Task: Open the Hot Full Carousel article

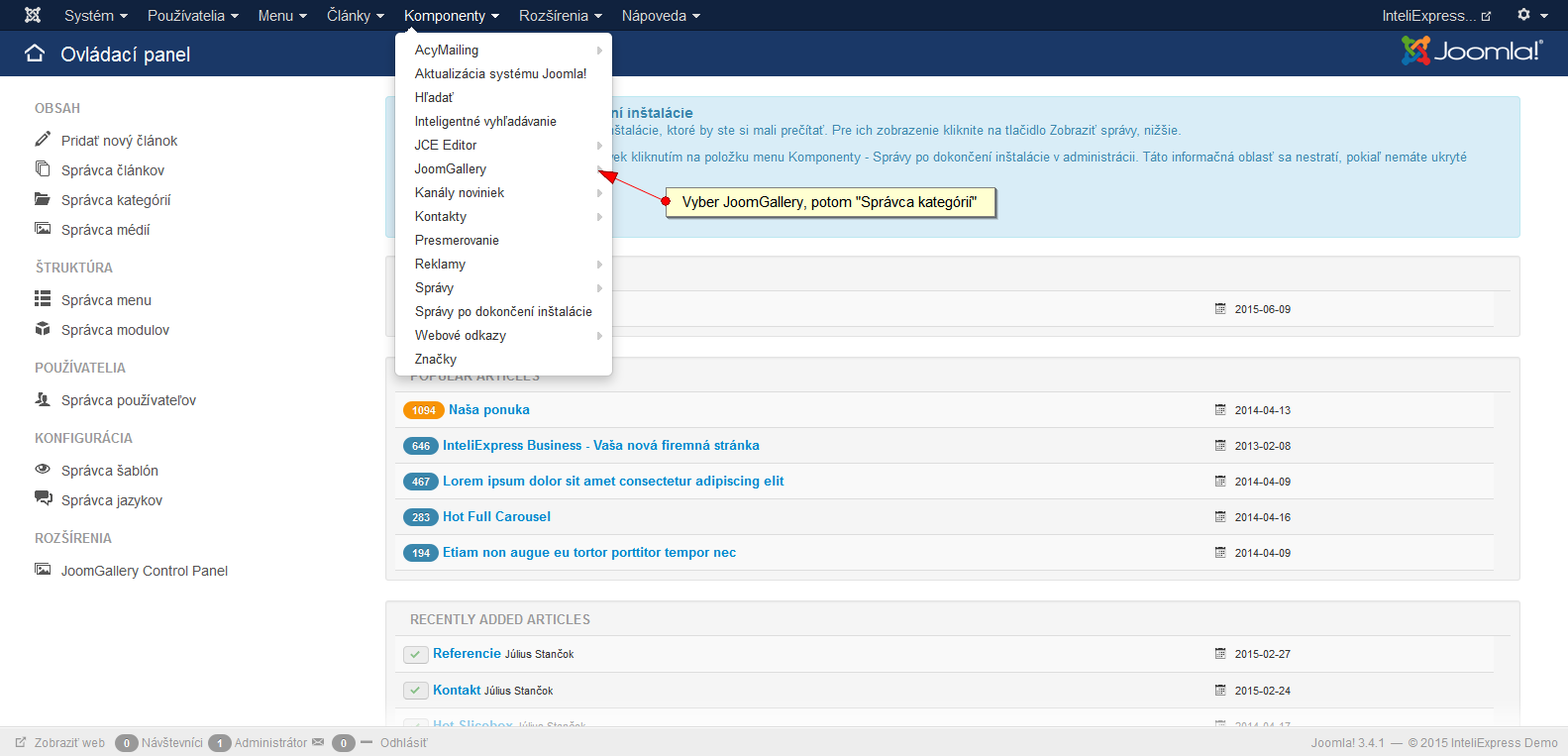Action: [x=496, y=516]
